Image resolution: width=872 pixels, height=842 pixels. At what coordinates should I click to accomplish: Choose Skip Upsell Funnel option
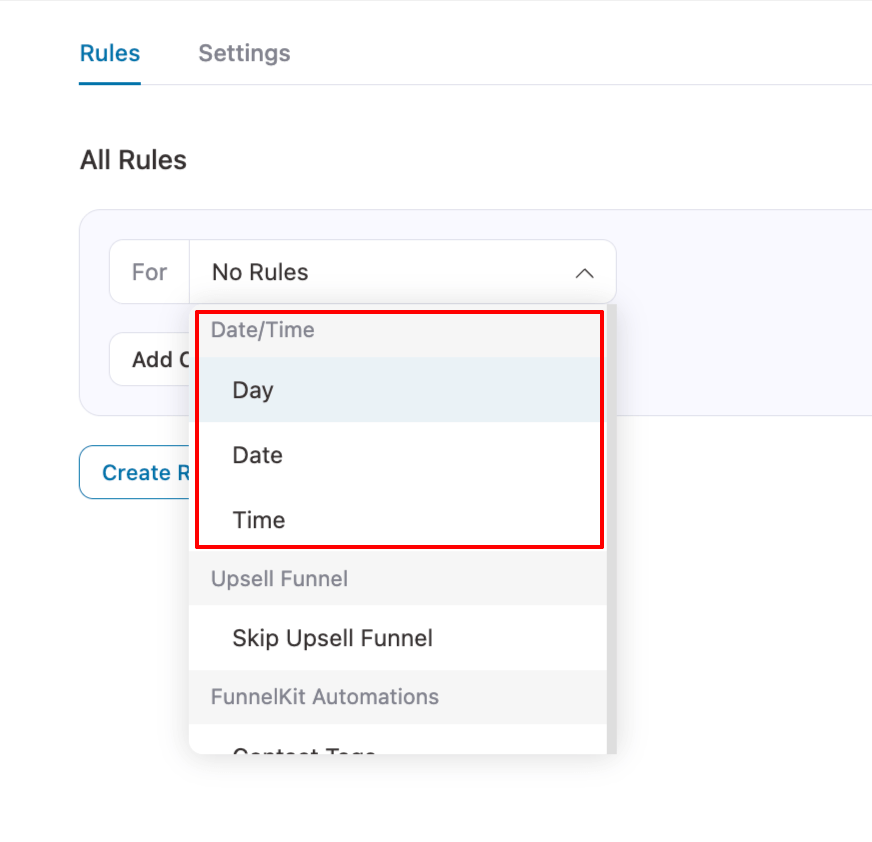(x=332, y=638)
